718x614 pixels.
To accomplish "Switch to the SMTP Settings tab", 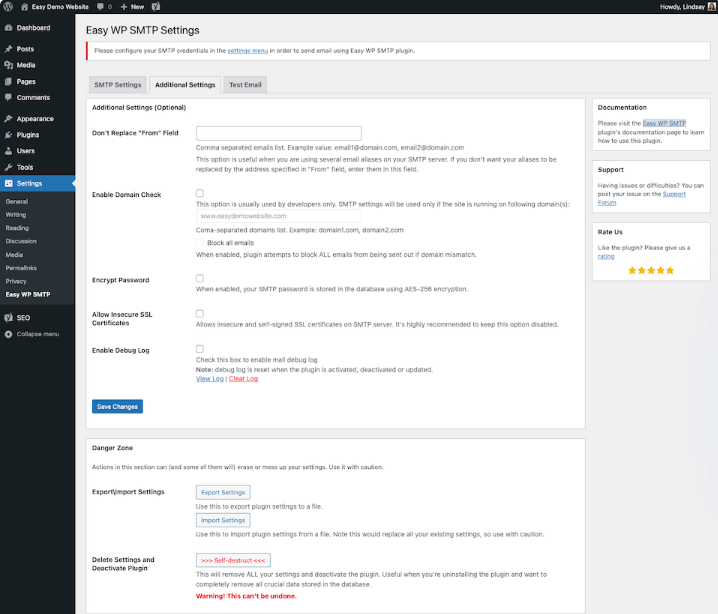I will [118, 85].
